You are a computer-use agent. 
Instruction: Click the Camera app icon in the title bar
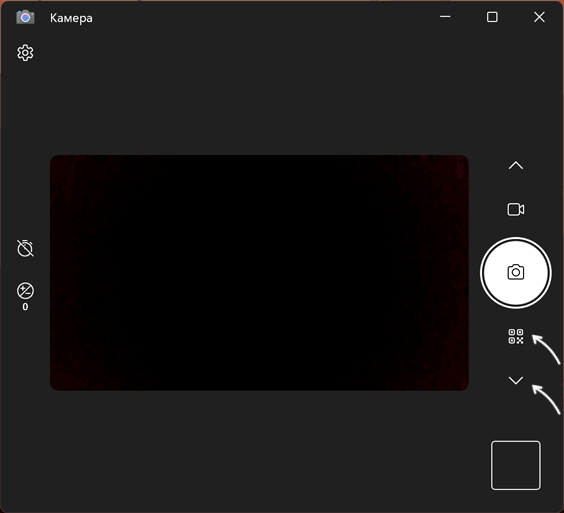[x=25, y=17]
